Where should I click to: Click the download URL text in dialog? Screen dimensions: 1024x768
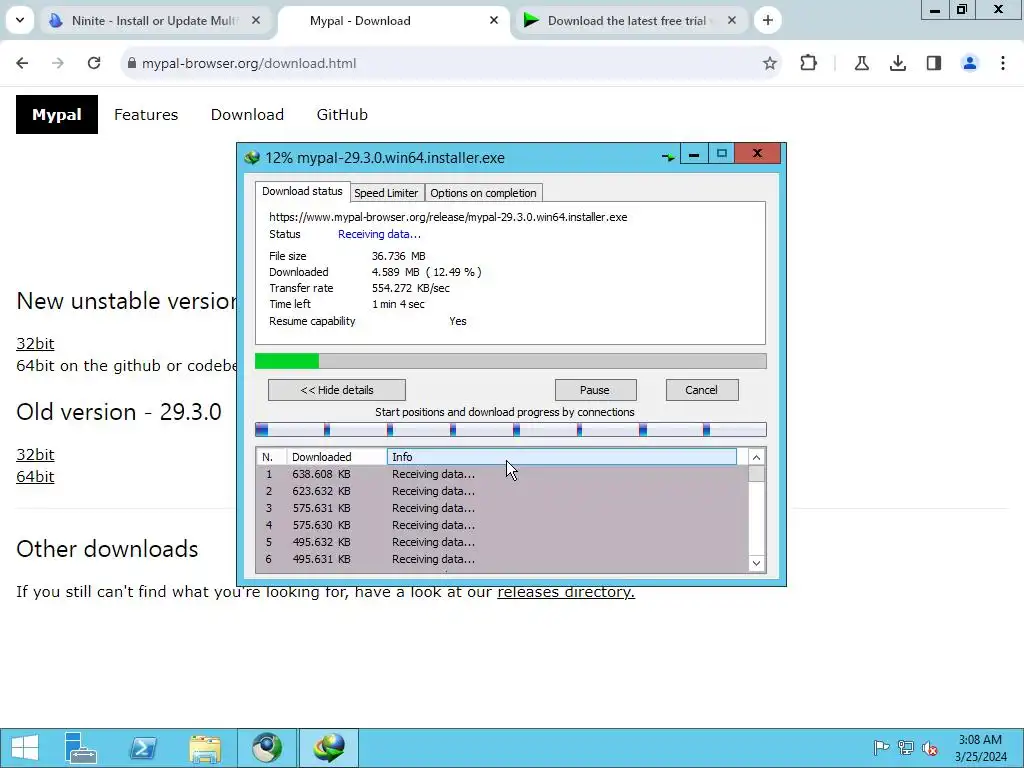coord(448,217)
